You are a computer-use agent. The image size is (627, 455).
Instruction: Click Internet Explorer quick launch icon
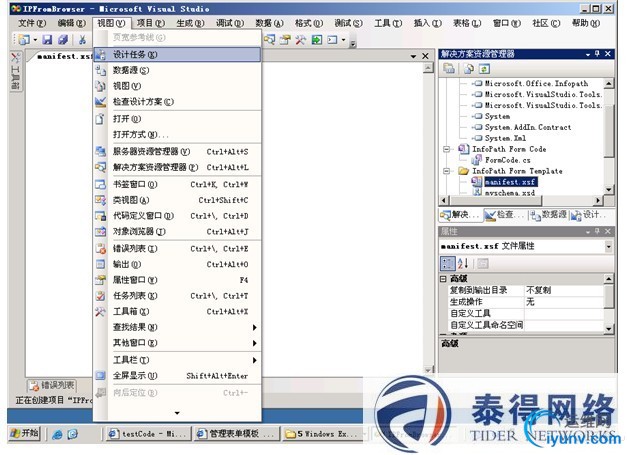[58, 434]
